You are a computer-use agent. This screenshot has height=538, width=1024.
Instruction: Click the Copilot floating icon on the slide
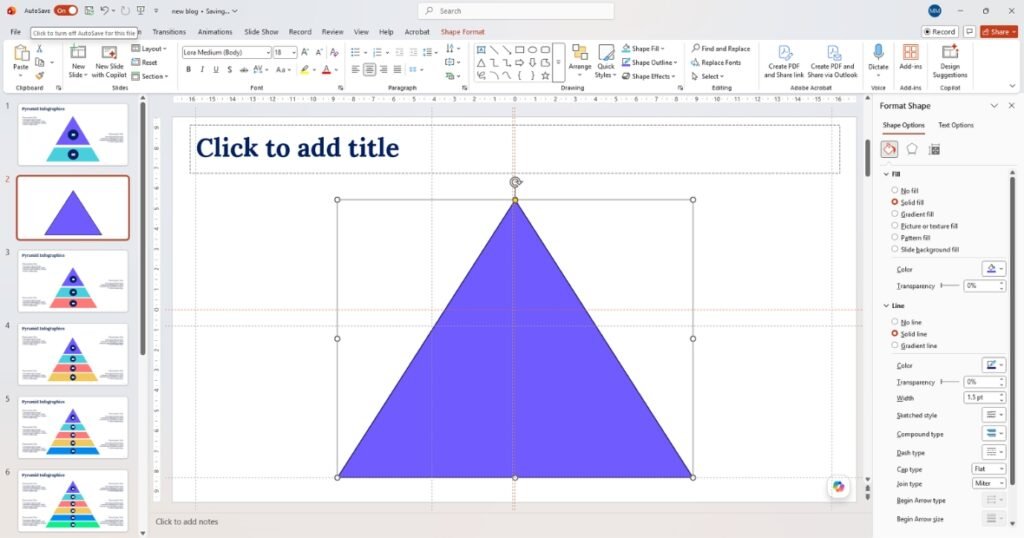click(x=839, y=486)
